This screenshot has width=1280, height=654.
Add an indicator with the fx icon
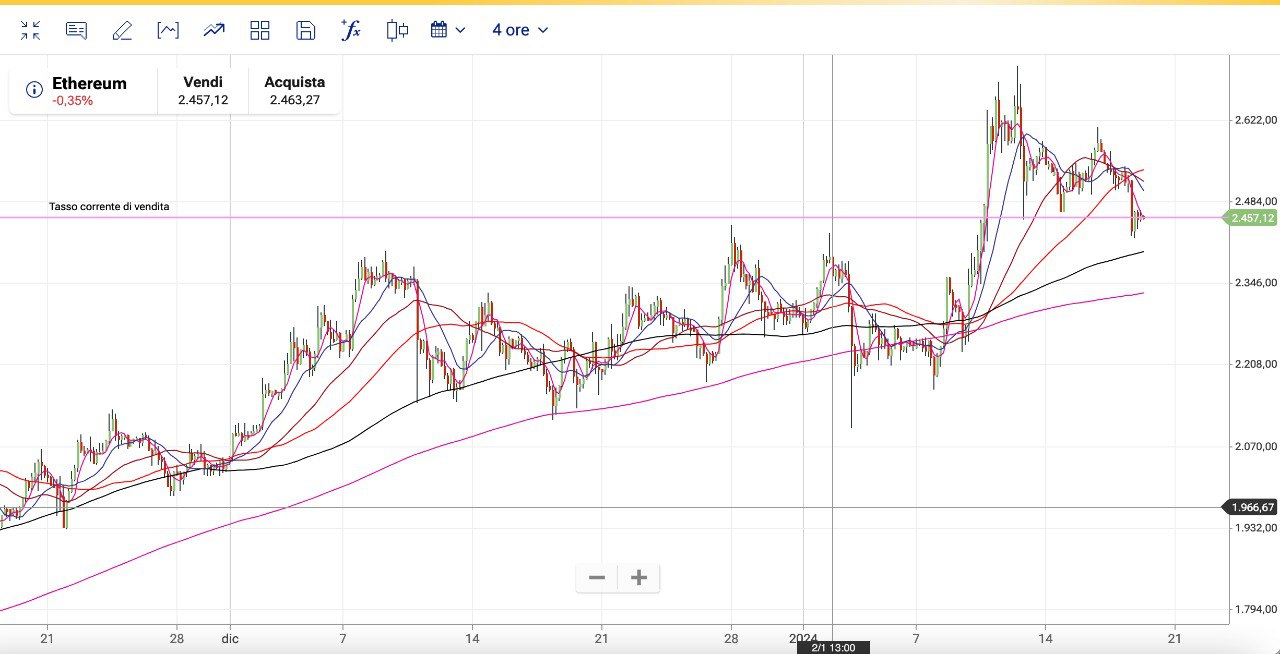pyautogui.click(x=350, y=30)
